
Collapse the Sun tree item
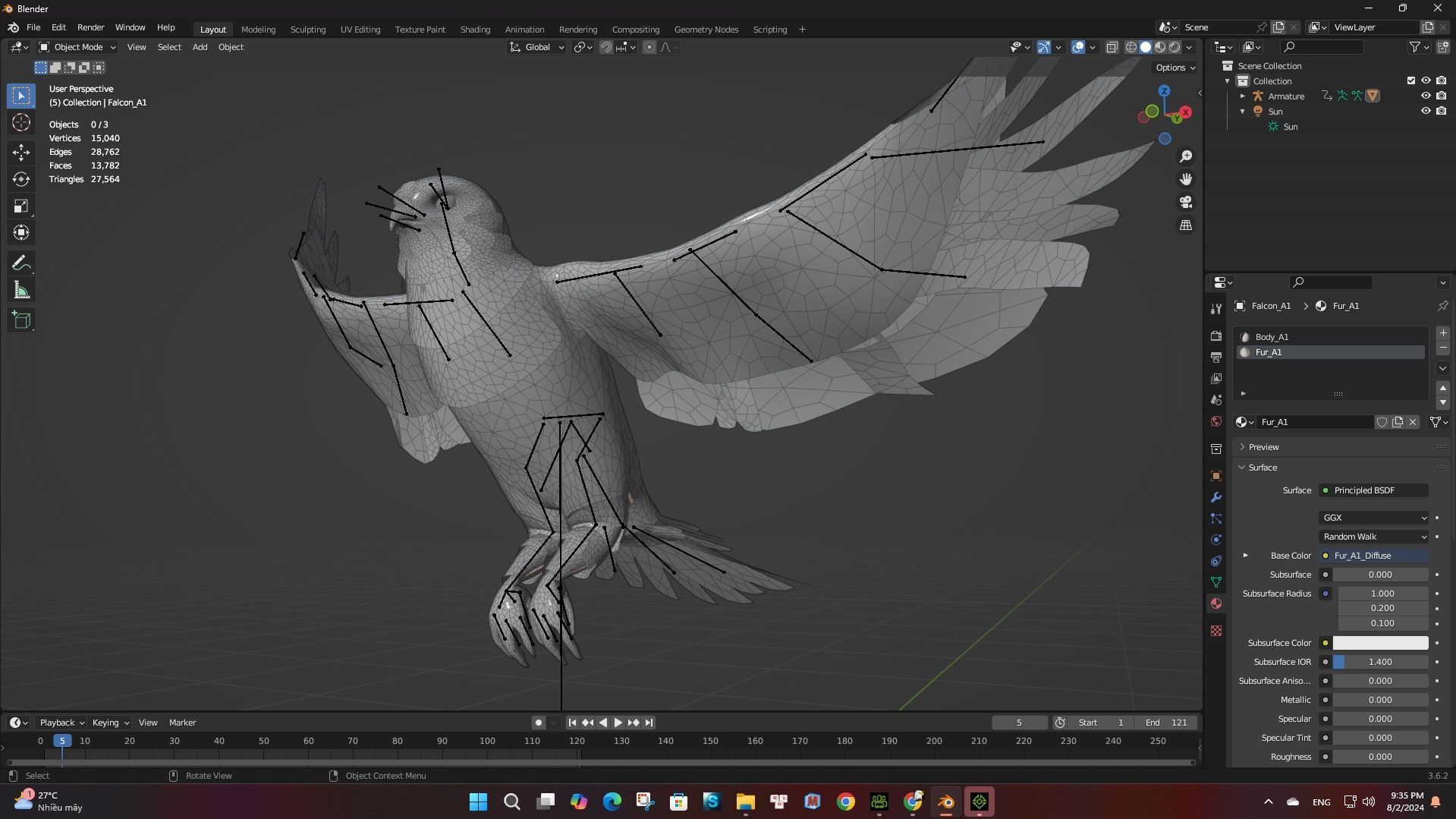[1242, 112]
